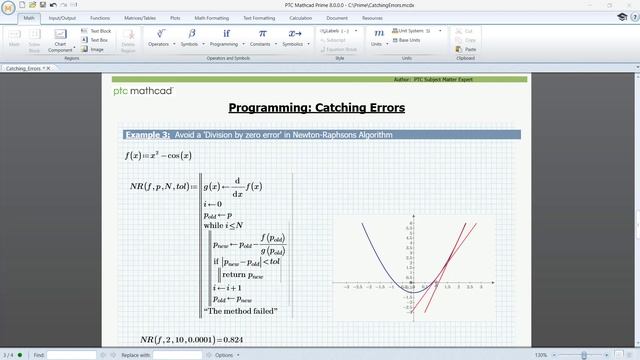Viewport: 640px width, 360px height.
Task: Insert a Solve Block region
Action: [34, 41]
